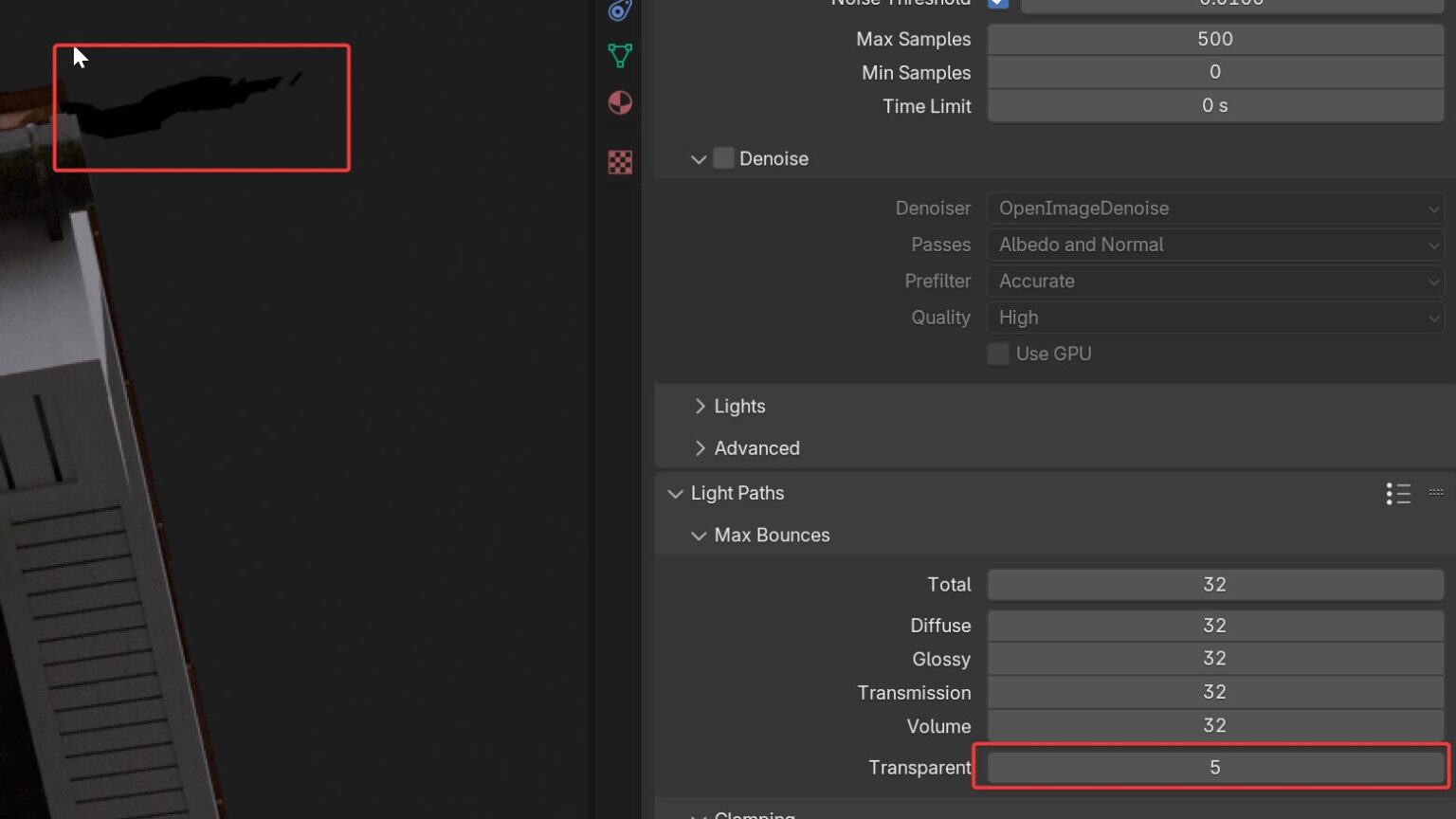Open the Quality dropdown set to High
The height and width of the screenshot is (819, 1456).
[1215, 318]
